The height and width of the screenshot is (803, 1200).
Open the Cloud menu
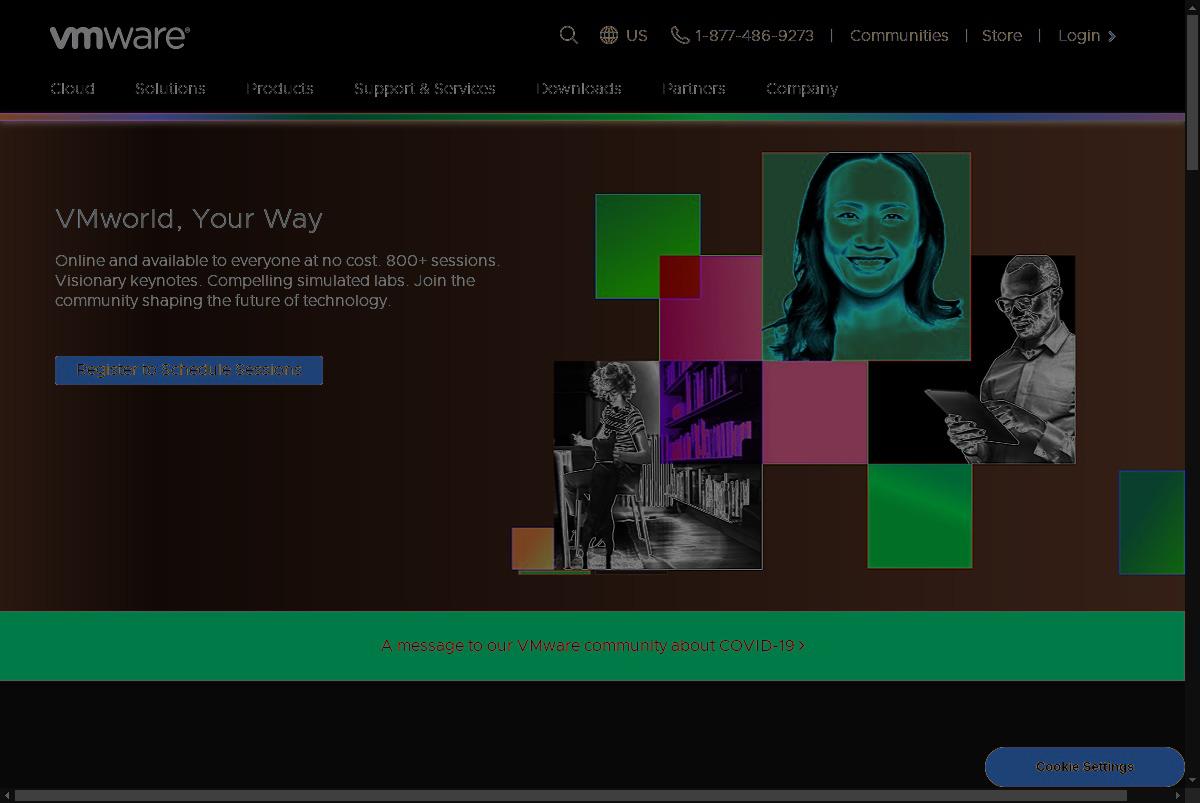point(73,88)
